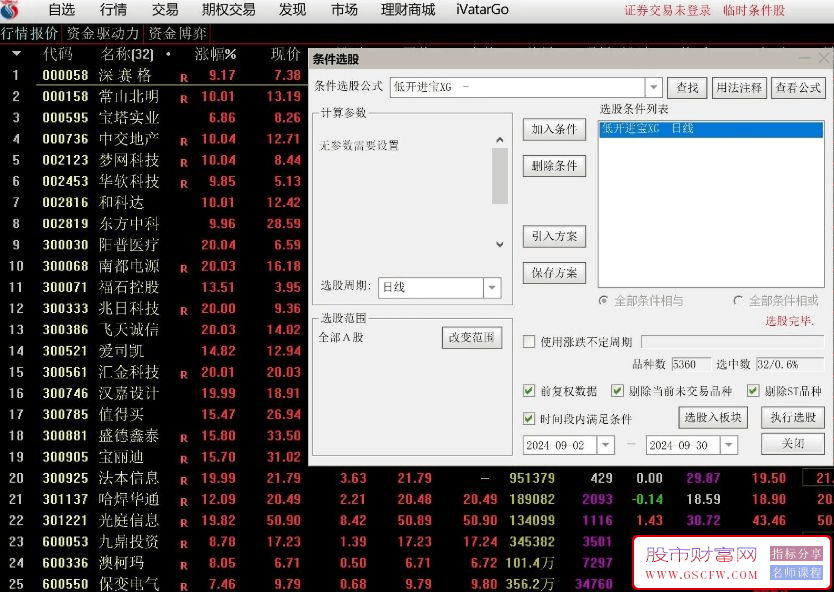This screenshot has height=592, width=834.
Task: Switch to the 资金博弈 tab
Action: pos(177,34)
